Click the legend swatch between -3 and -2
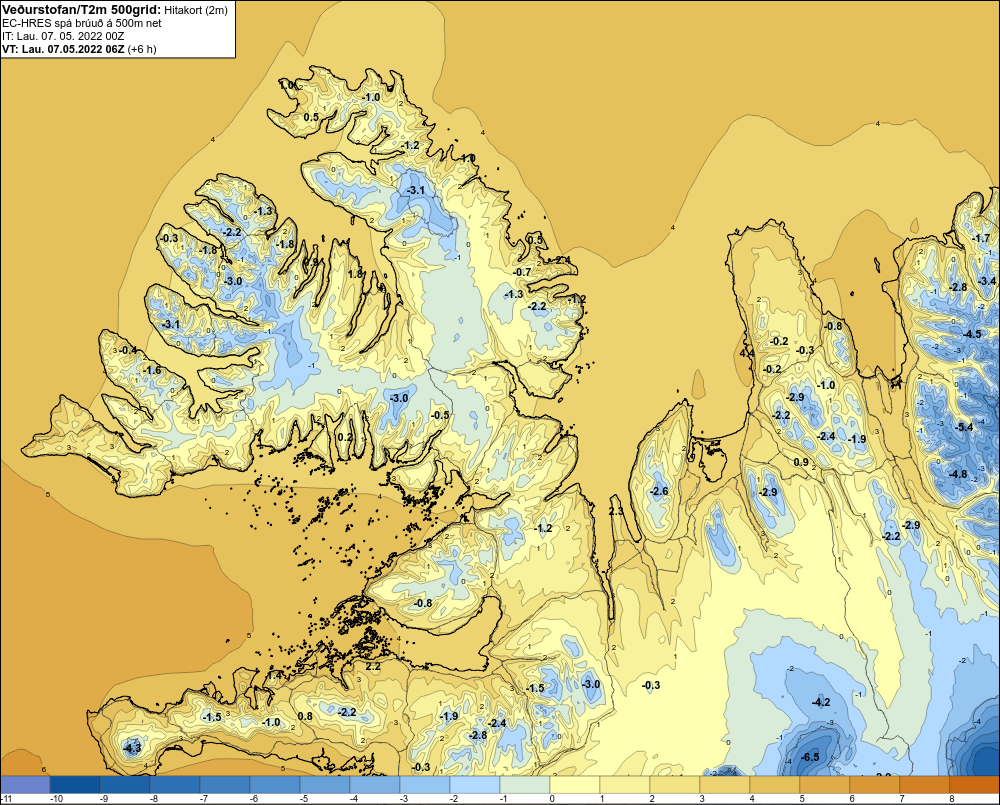1000x805 pixels. pyautogui.click(x=425, y=785)
